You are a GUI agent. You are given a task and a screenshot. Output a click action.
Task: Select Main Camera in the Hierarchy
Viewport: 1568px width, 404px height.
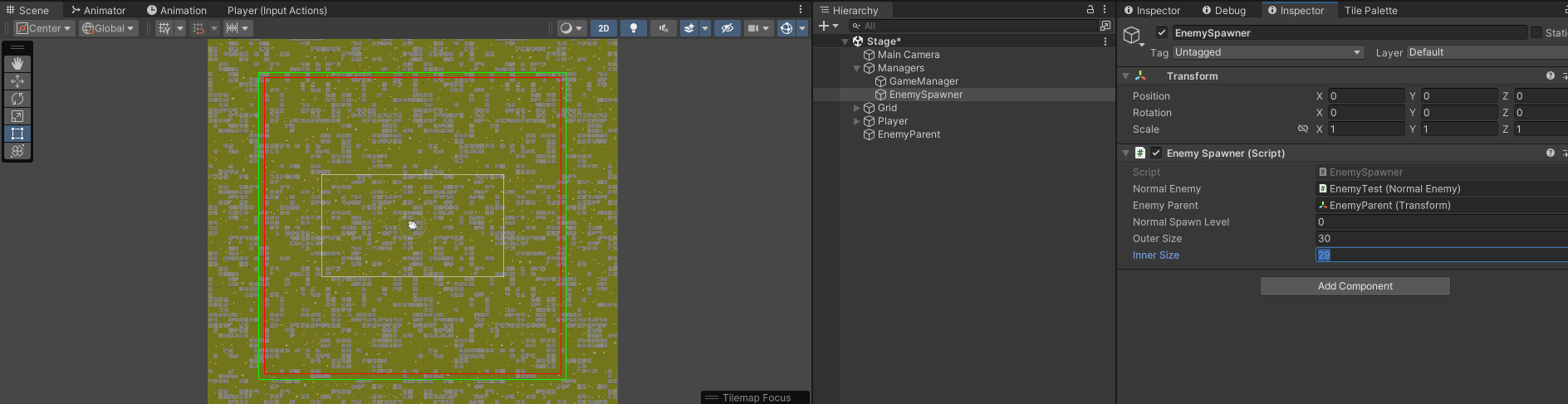[x=908, y=55]
